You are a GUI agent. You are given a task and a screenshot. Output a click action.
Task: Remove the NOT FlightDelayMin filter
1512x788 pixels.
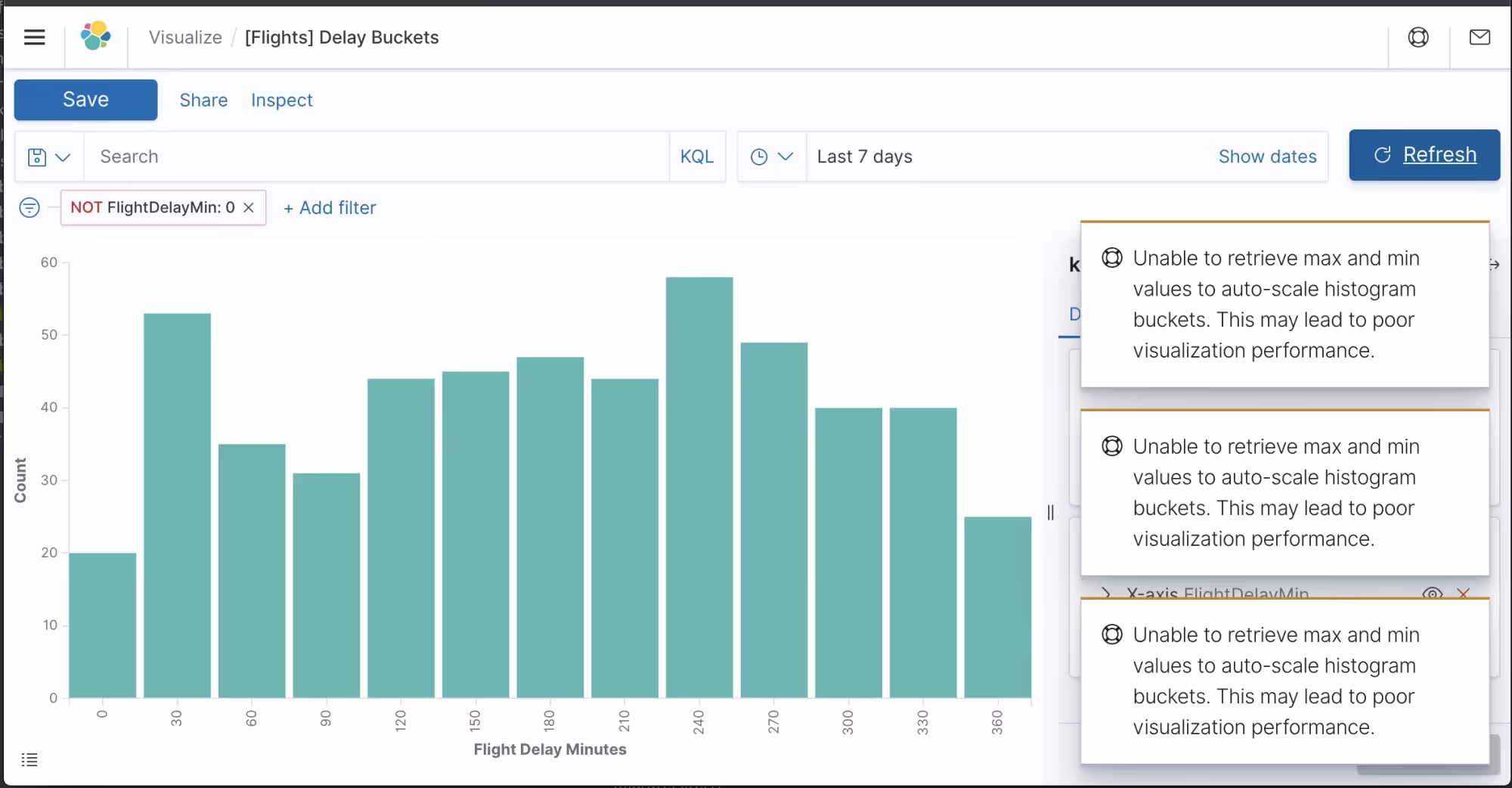[x=249, y=208]
